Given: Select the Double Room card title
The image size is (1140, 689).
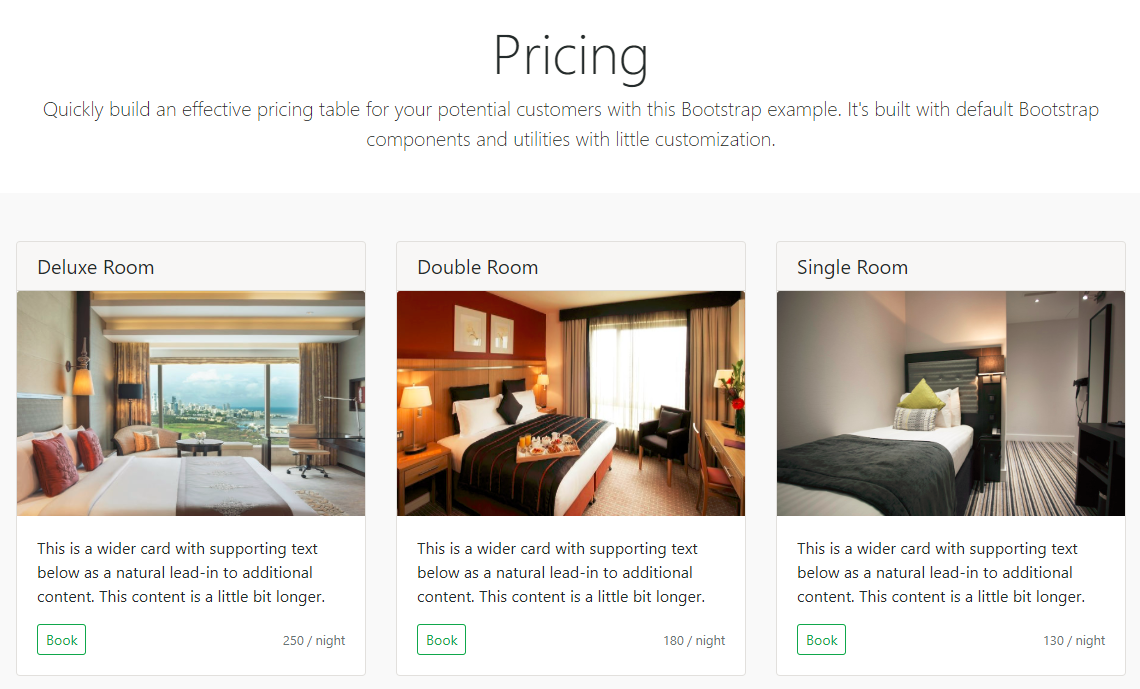Looking at the screenshot, I should coord(477,267).
